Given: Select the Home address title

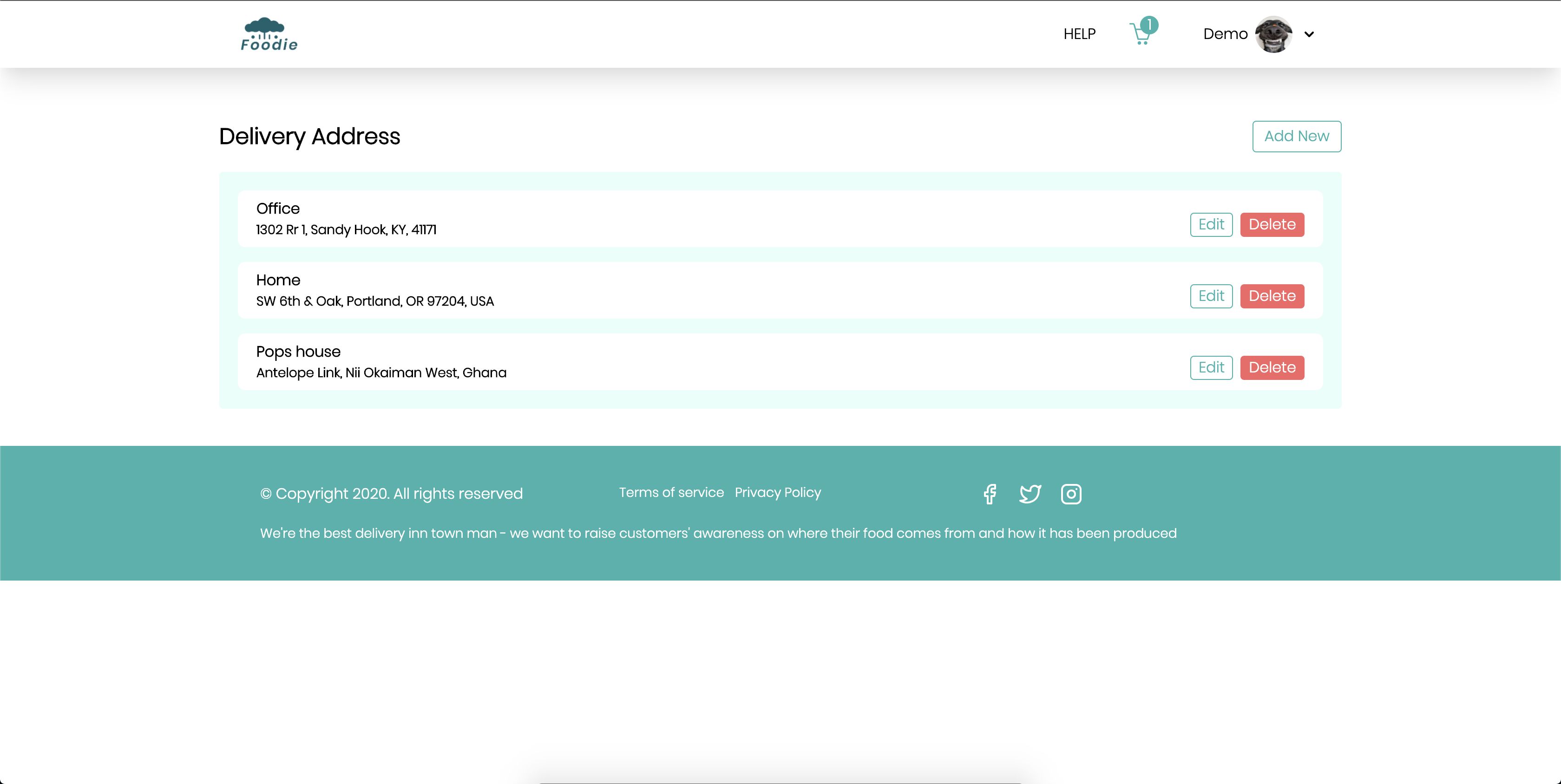Looking at the screenshot, I should tap(278, 280).
